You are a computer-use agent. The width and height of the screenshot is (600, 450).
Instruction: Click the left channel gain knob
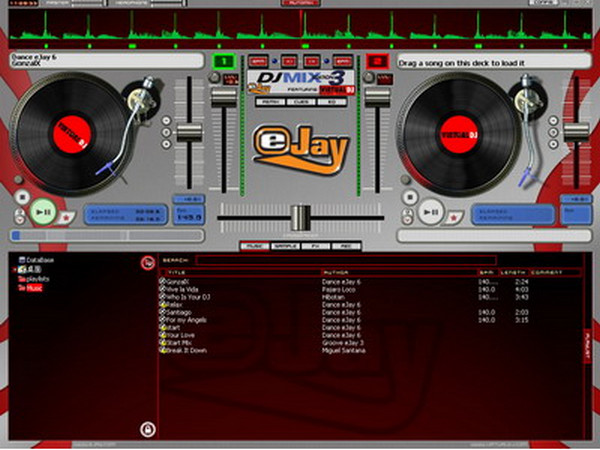pos(214,78)
